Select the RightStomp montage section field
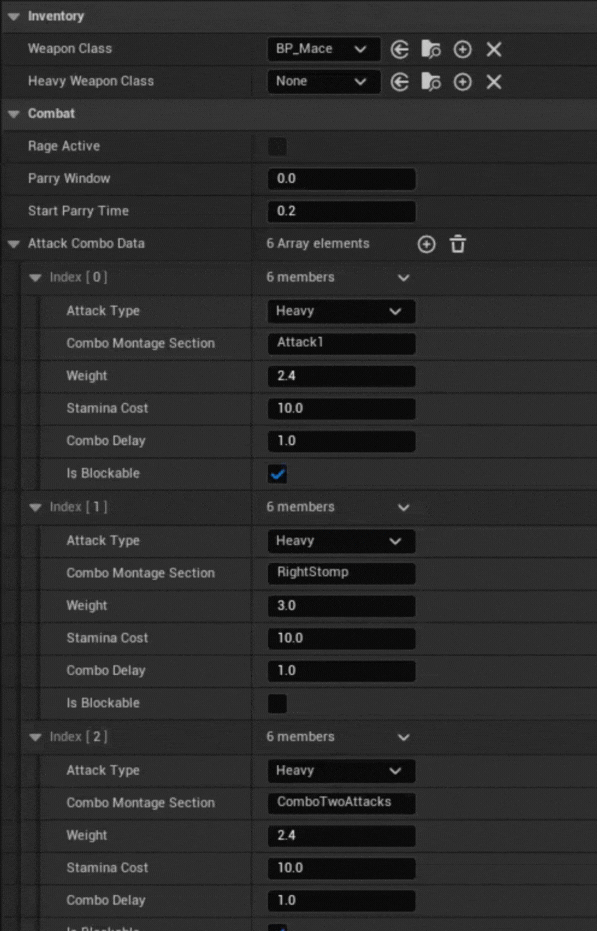The image size is (597, 931). 340,572
